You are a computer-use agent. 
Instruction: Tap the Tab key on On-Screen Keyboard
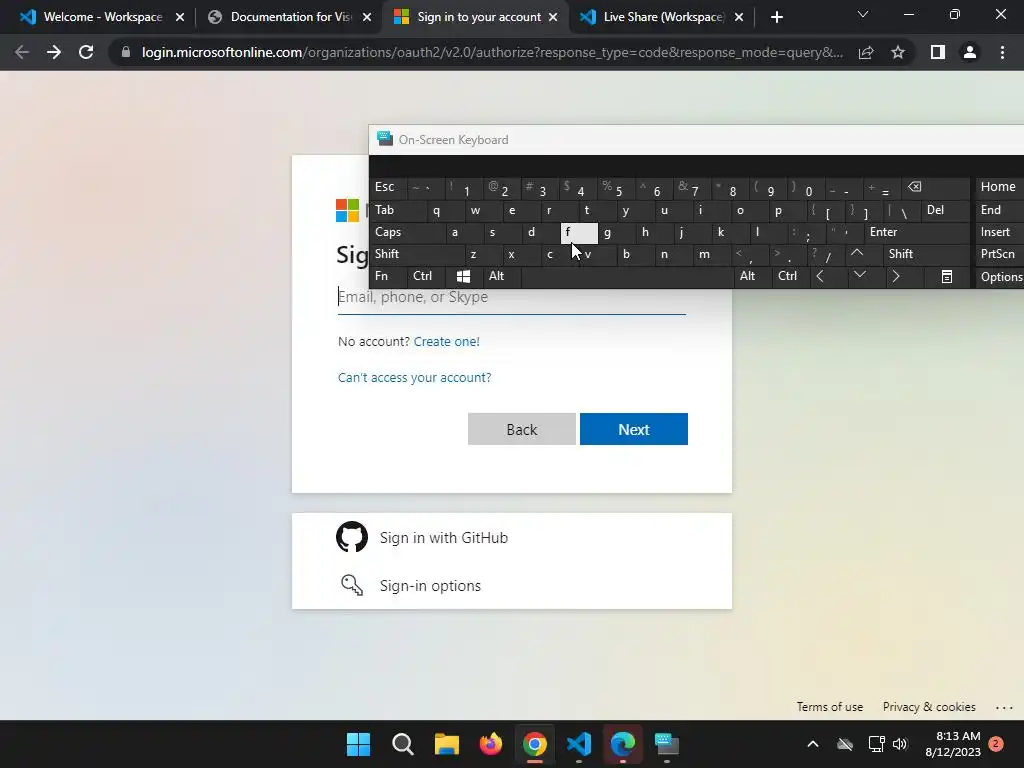point(398,210)
